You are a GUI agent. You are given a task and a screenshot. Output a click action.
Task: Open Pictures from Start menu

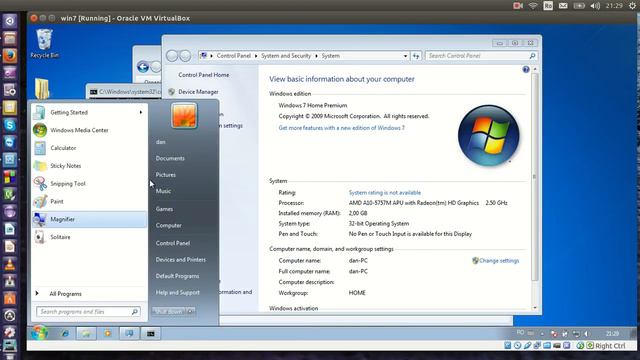(165, 175)
